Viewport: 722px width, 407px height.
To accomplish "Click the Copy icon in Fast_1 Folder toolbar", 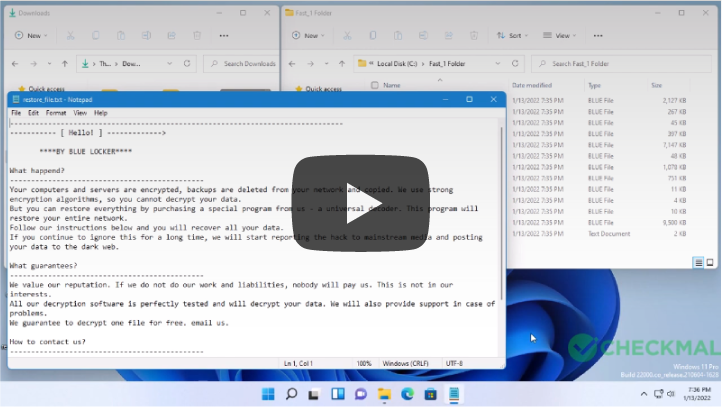I will tap(373, 35).
